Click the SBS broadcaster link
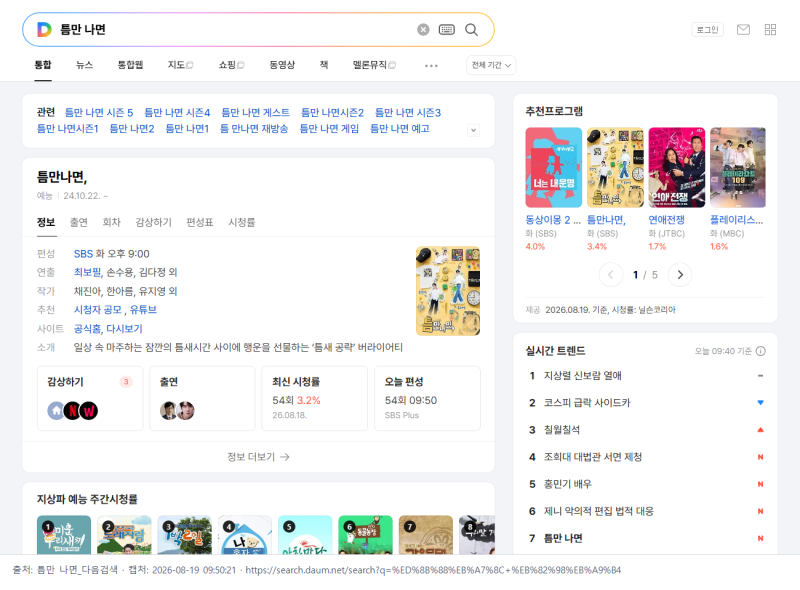Screen dimensions: 800x590 point(83,254)
